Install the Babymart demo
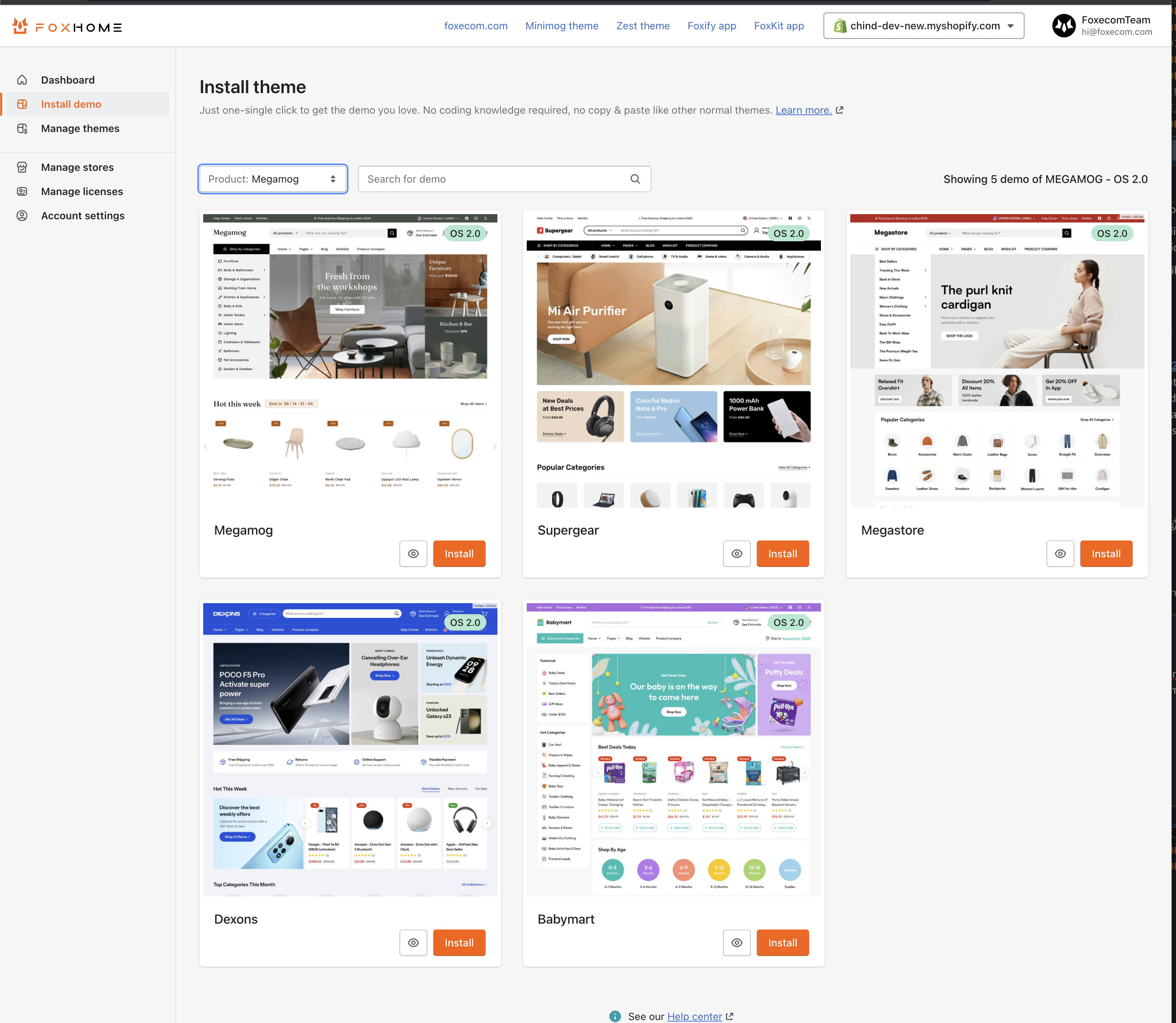1176x1023 pixels. [782, 942]
